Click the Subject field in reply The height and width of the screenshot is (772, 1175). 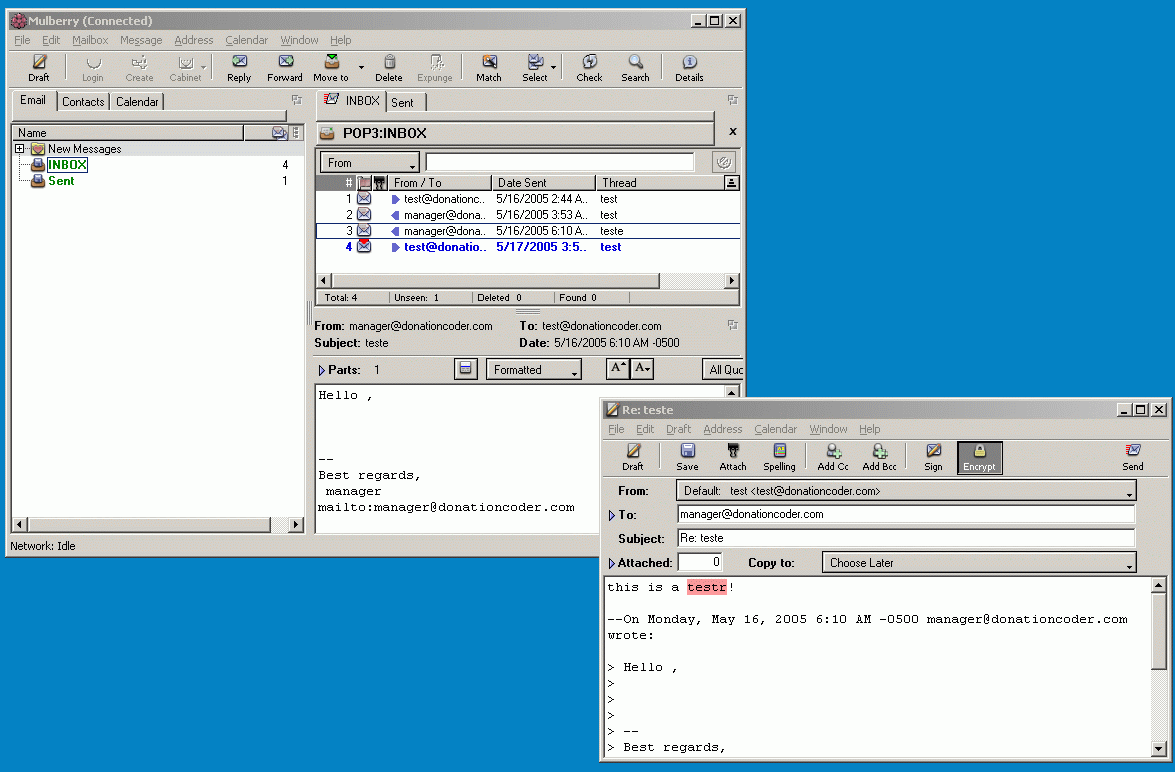906,538
